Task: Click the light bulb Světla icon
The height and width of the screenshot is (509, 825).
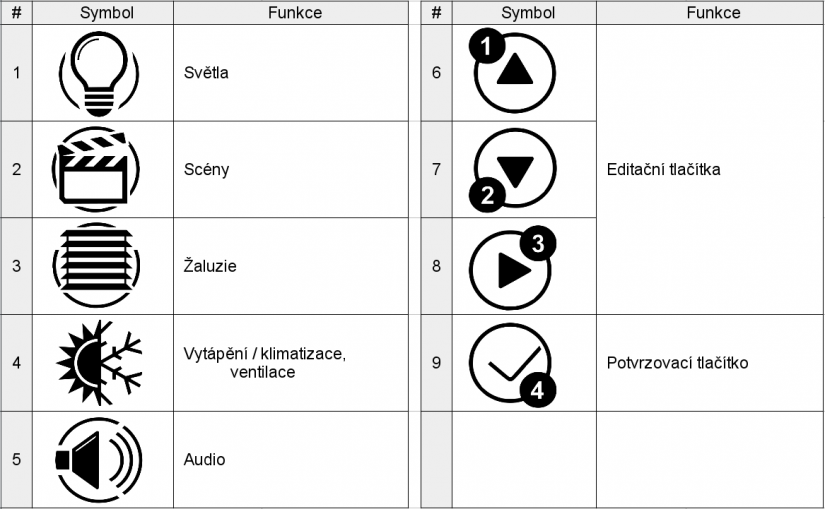Action: pos(99,74)
